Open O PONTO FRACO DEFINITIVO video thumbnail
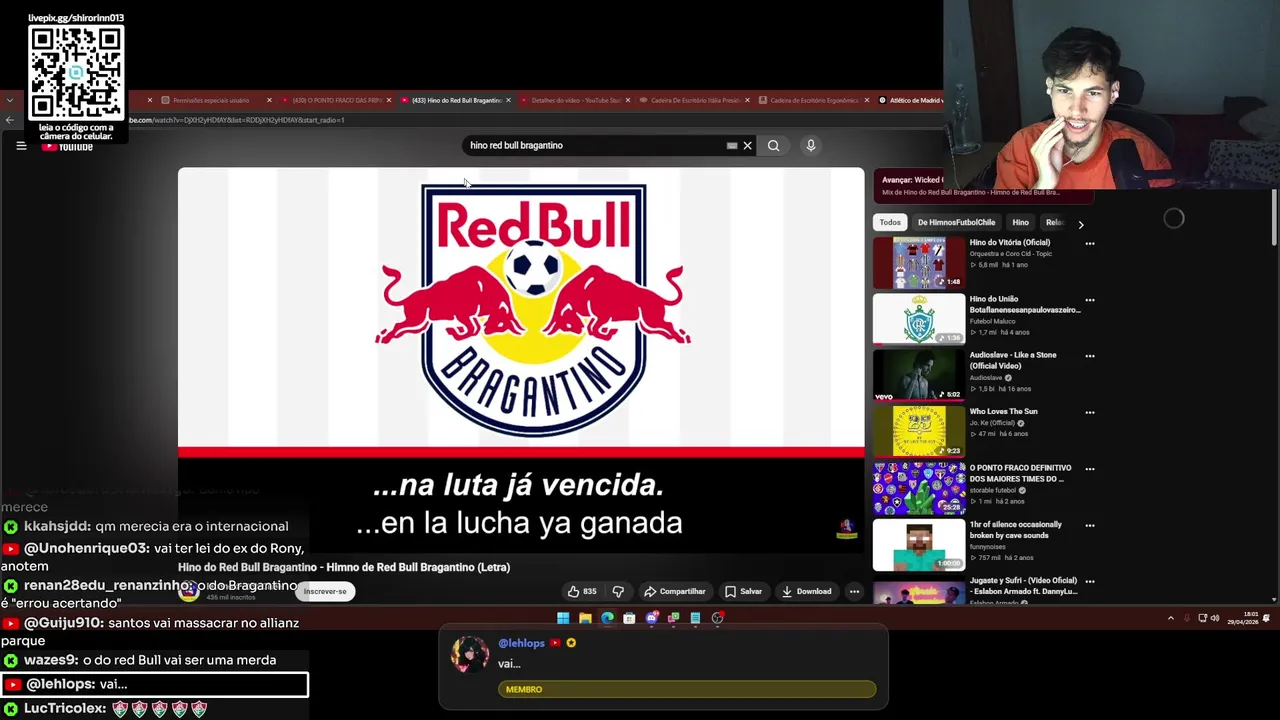The height and width of the screenshot is (720, 1280). pyautogui.click(x=919, y=488)
